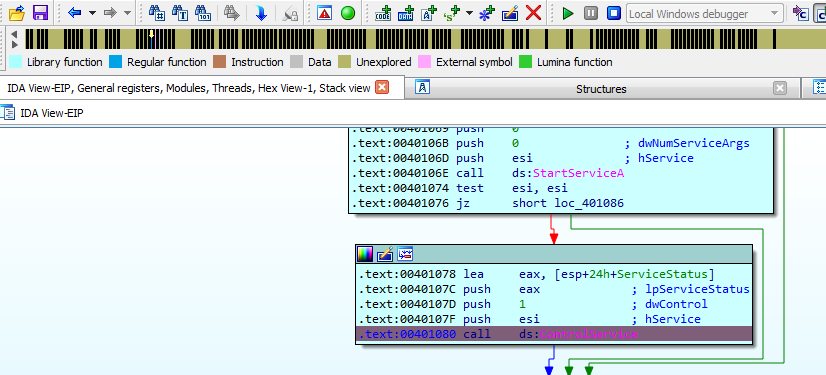Search for byte sequence binoculars 101 icon
826x375 pixels.
(203, 13)
